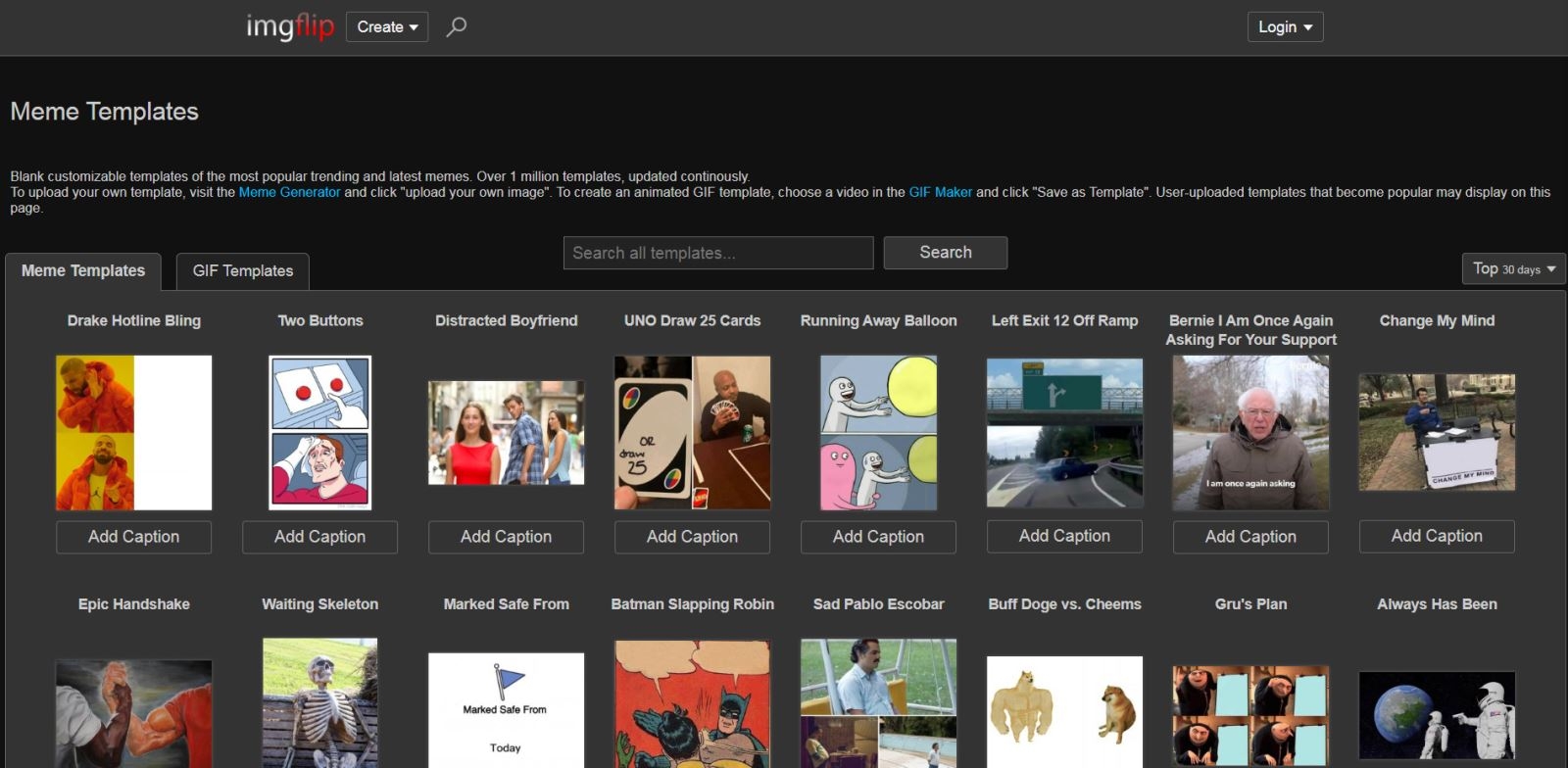Add Caption to Two Buttons
1568x768 pixels.
click(x=320, y=537)
